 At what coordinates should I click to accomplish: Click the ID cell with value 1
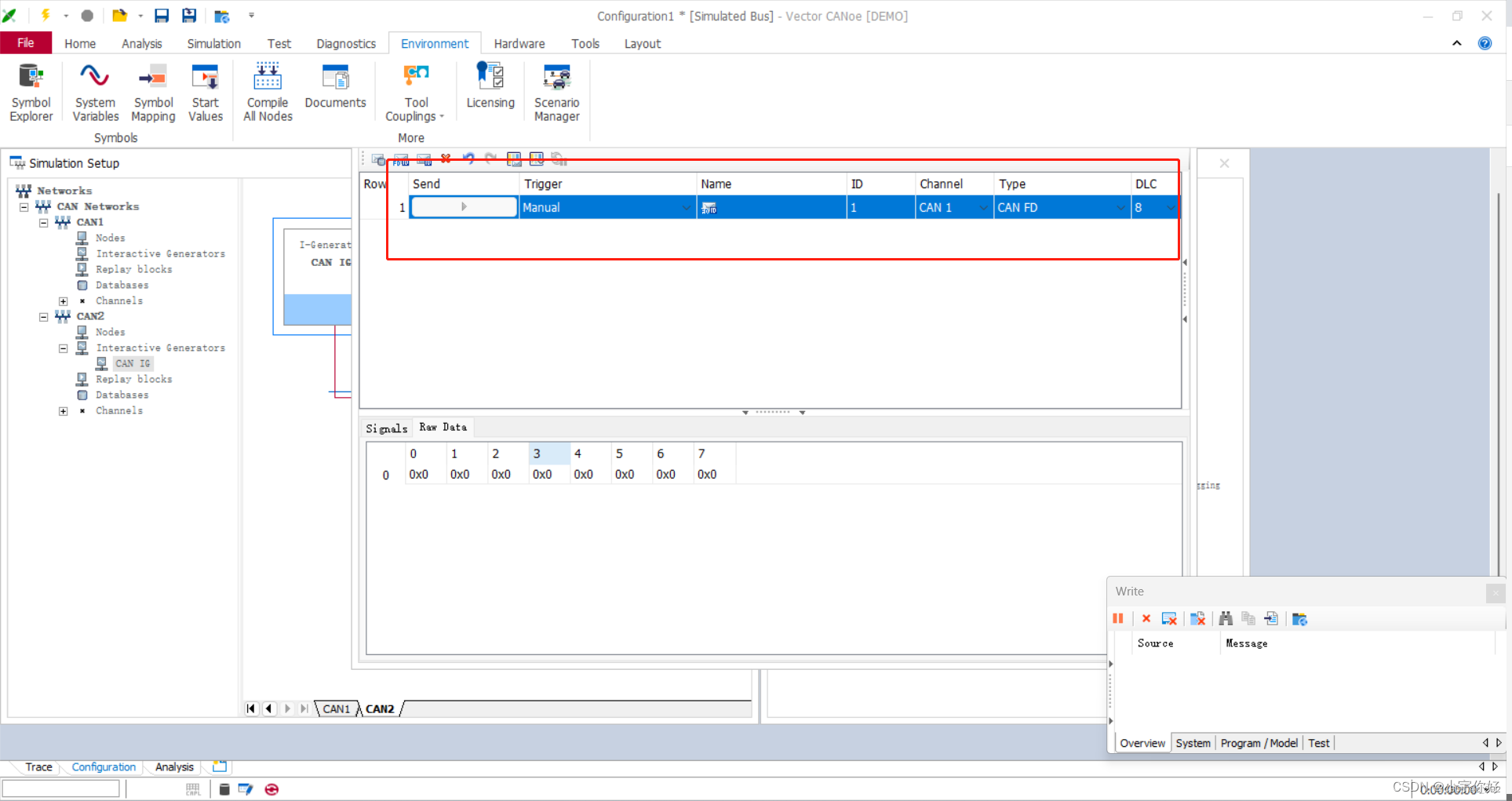coord(880,208)
